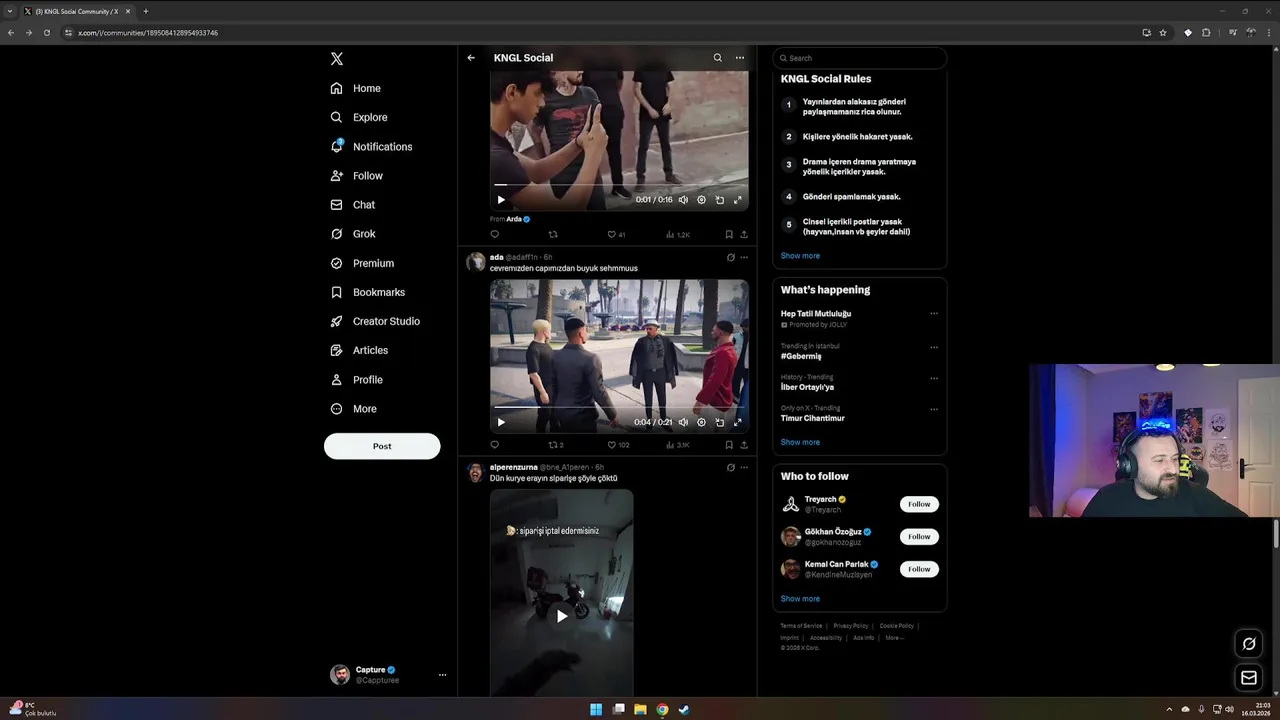This screenshot has height=720, width=1280.
Task: Click the Articles sidebar icon
Action: tap(337, 350)
